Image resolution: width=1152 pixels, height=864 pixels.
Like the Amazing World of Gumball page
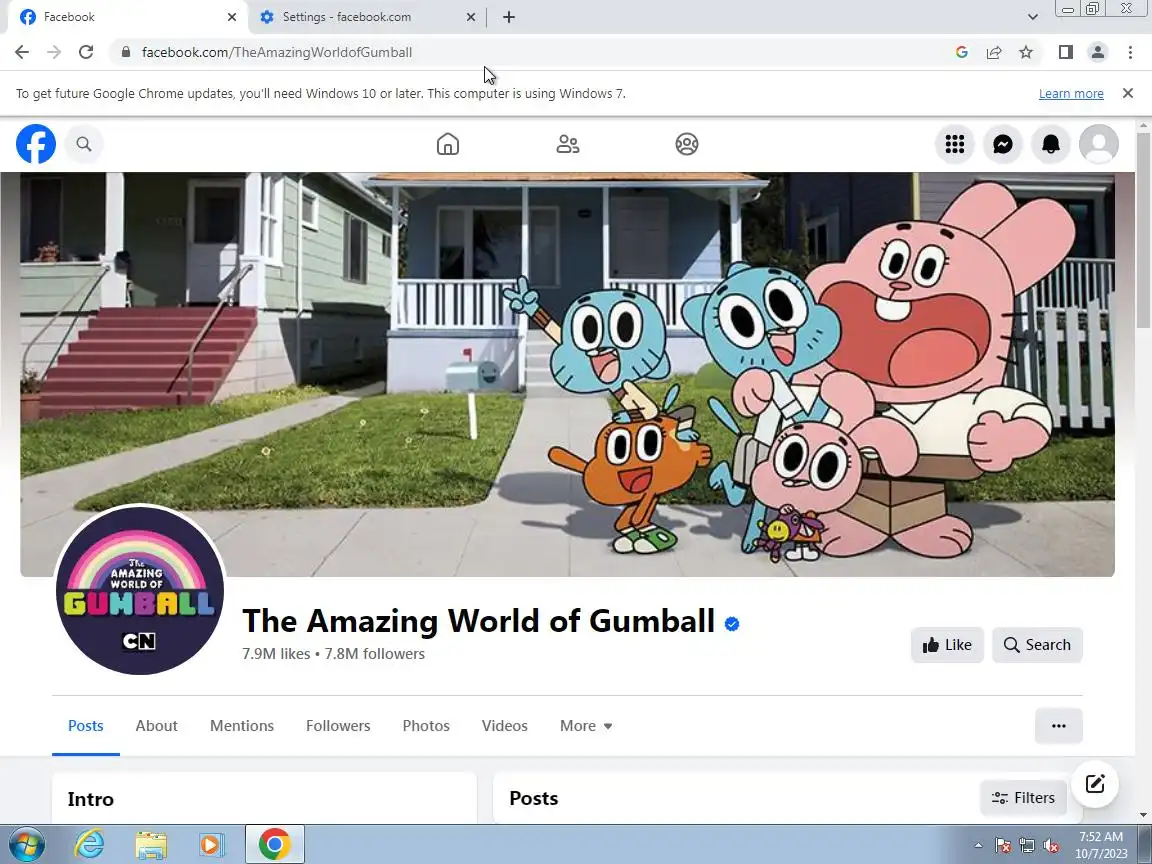coord(947,645)
